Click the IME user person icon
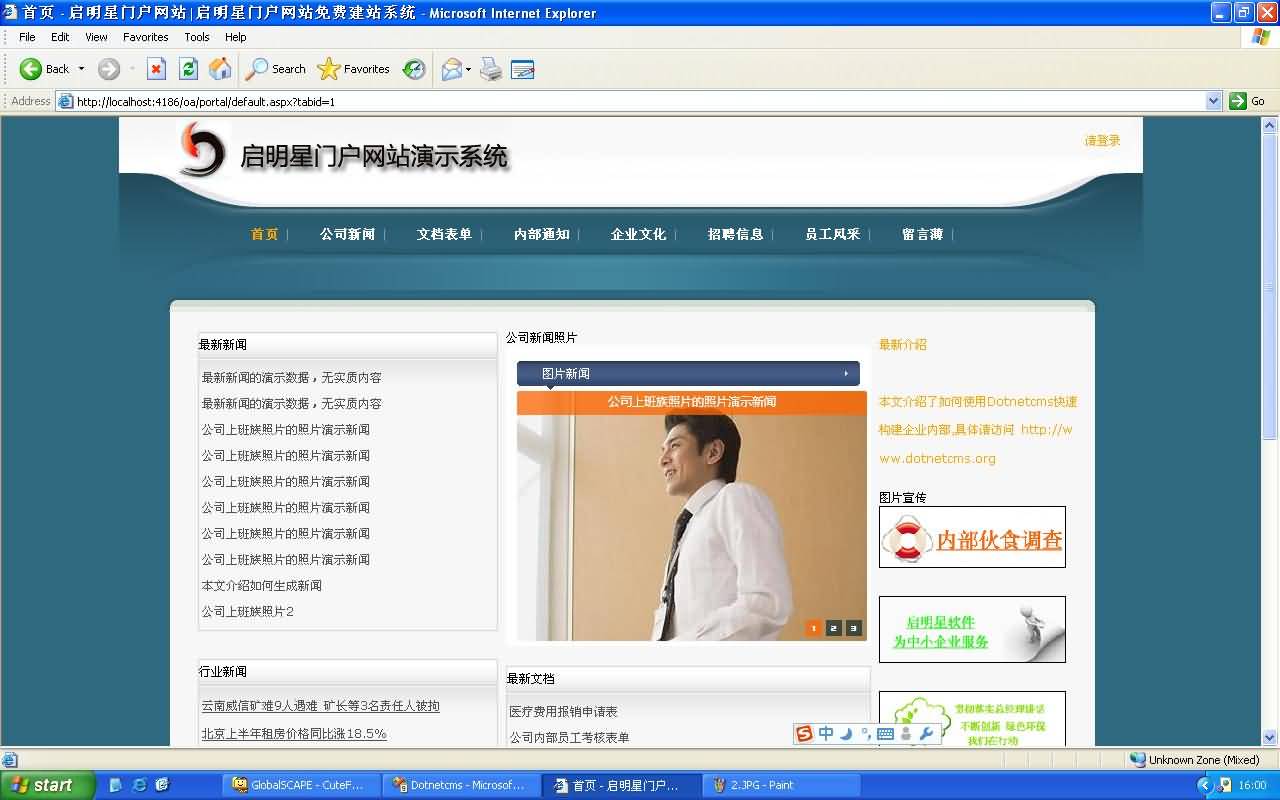Screen dimensions: 1280x800 pyautogui.click(x=906, y=734)
